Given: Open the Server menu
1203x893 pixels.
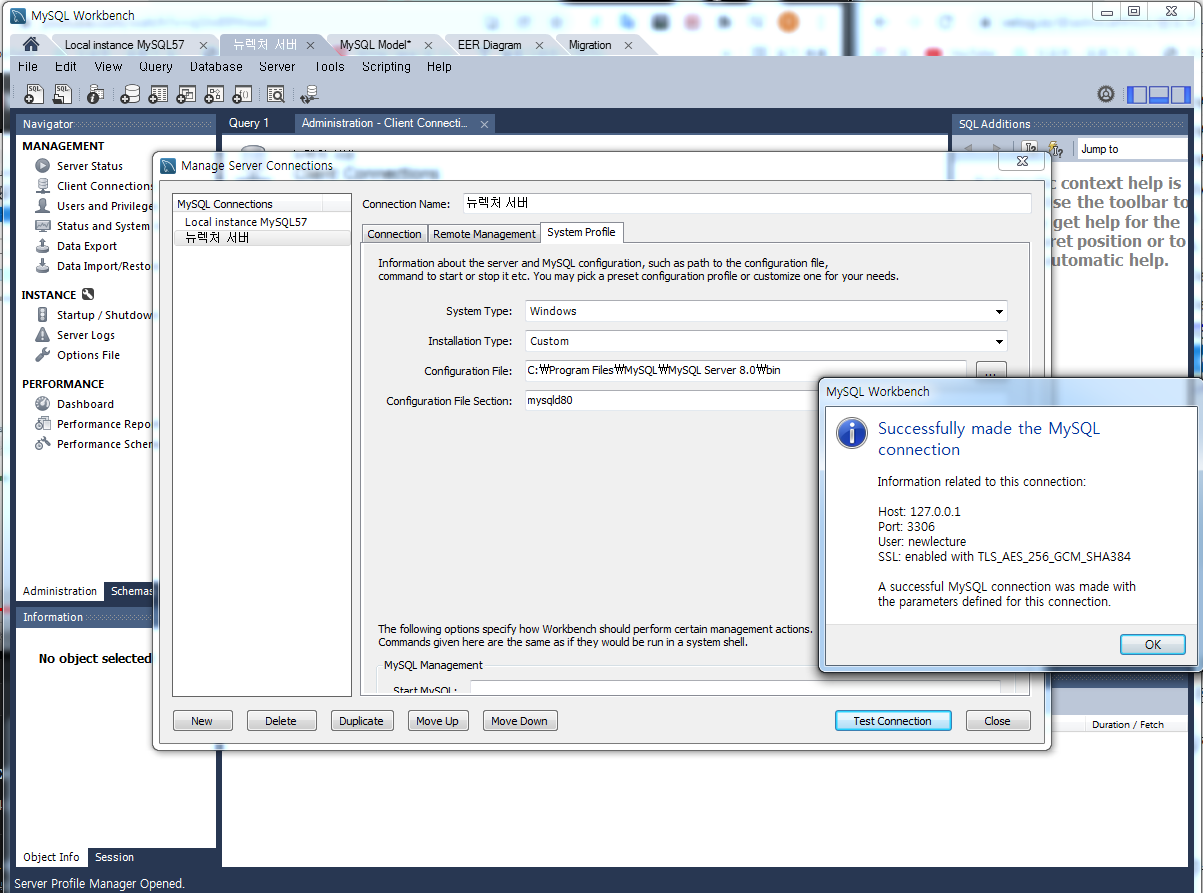Looking at the screenshot, I should pos(277,67).
